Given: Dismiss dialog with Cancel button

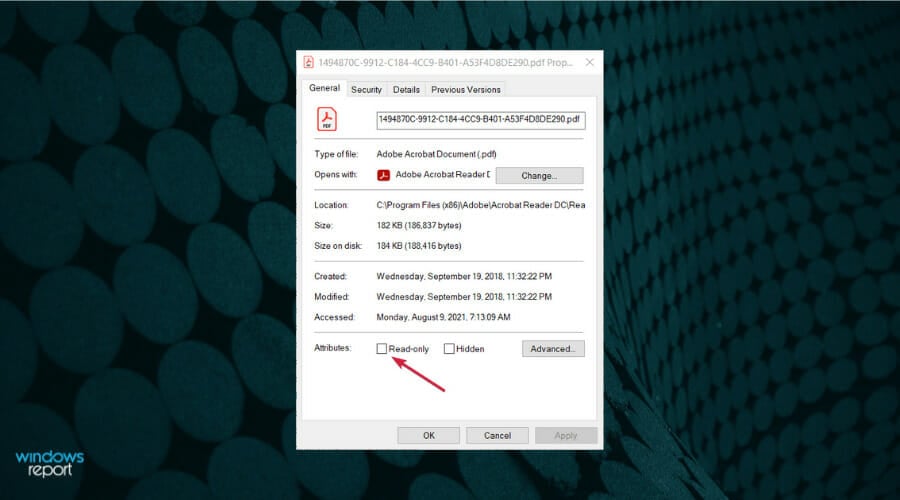Looking at the screenshot, I should pos(497,435).
